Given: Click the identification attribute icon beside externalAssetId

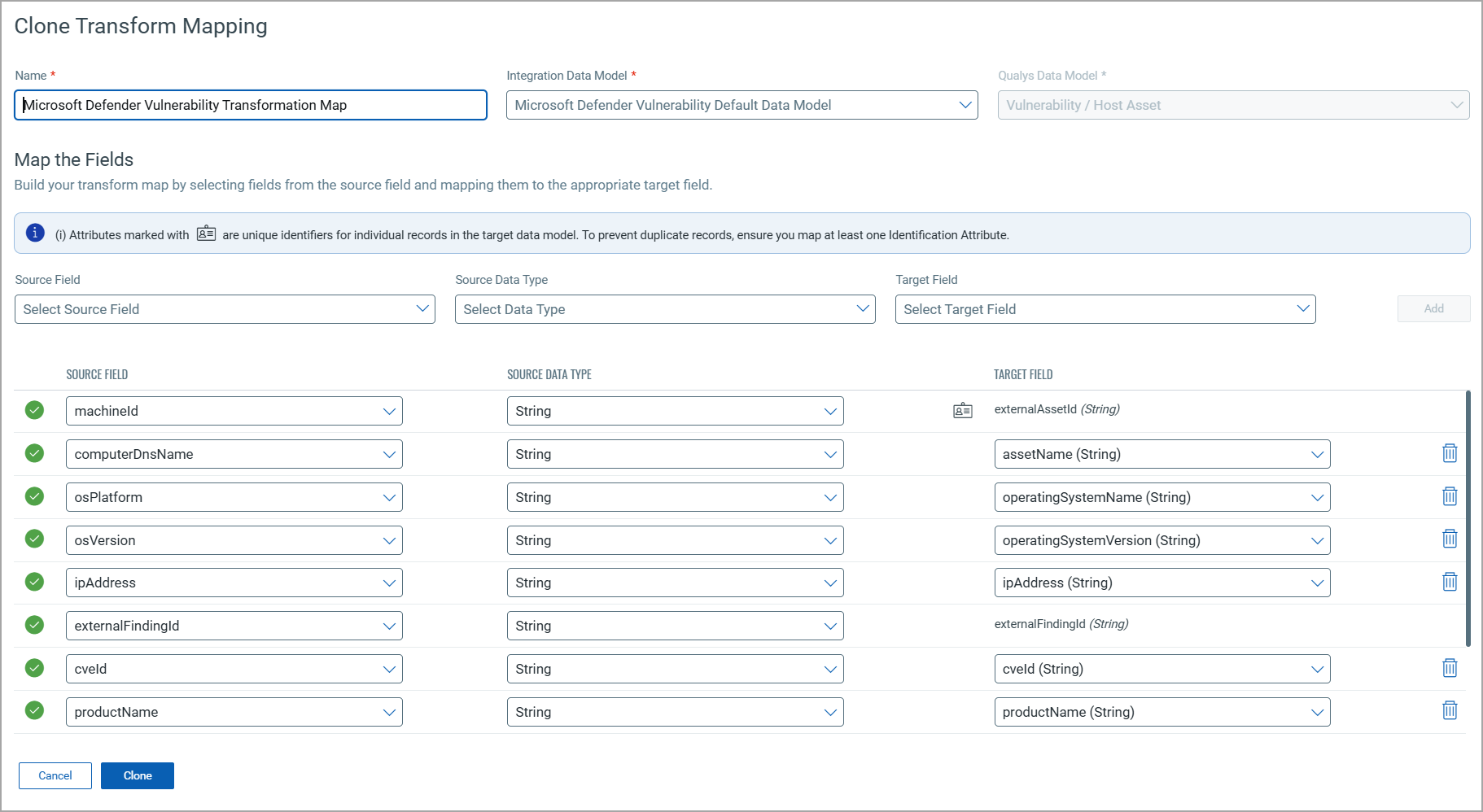Looking at the screenshot, I should (x=963, y=410).
